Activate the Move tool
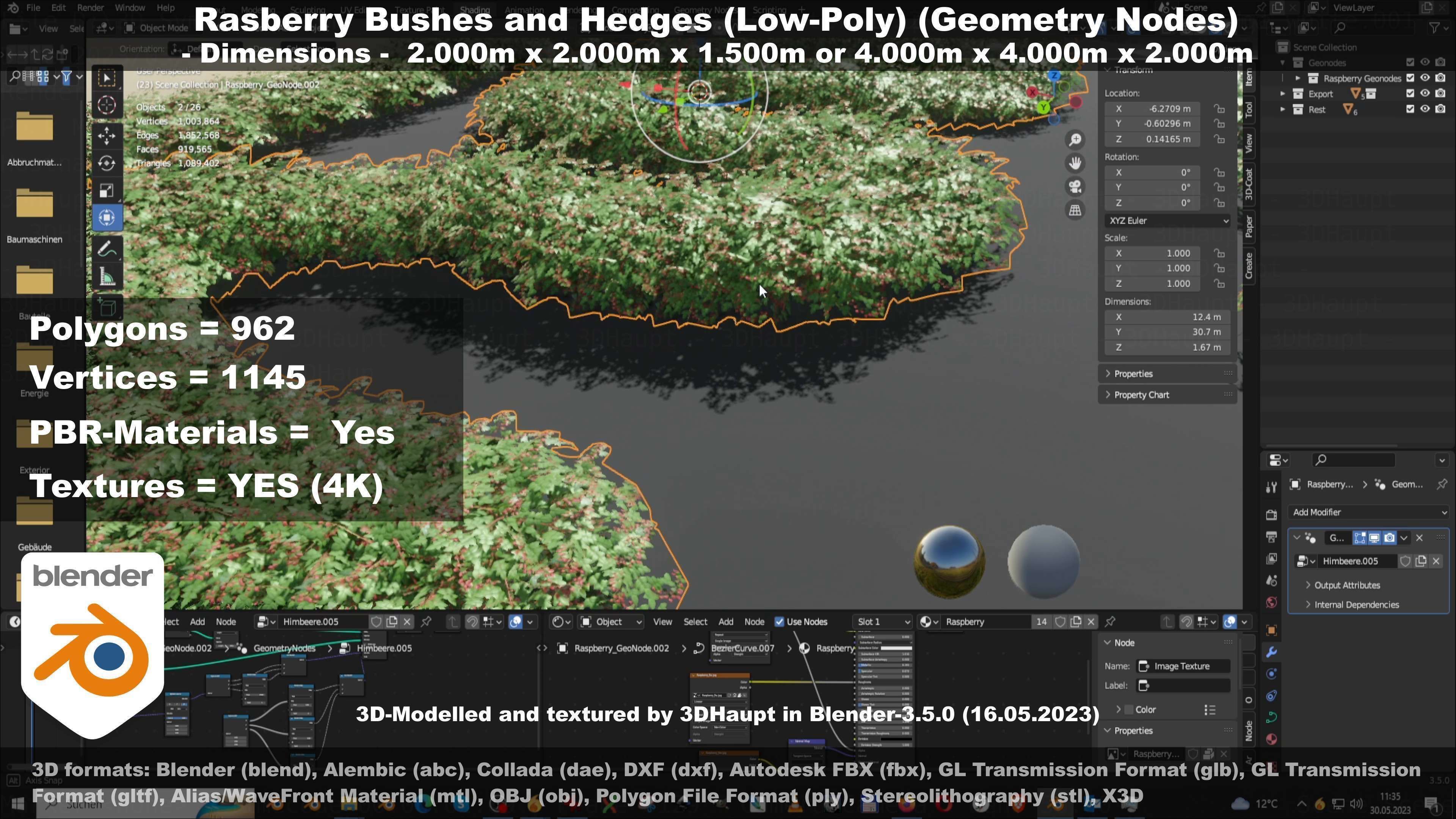This screenshot has height=819, width=1456. click(107, 135)
